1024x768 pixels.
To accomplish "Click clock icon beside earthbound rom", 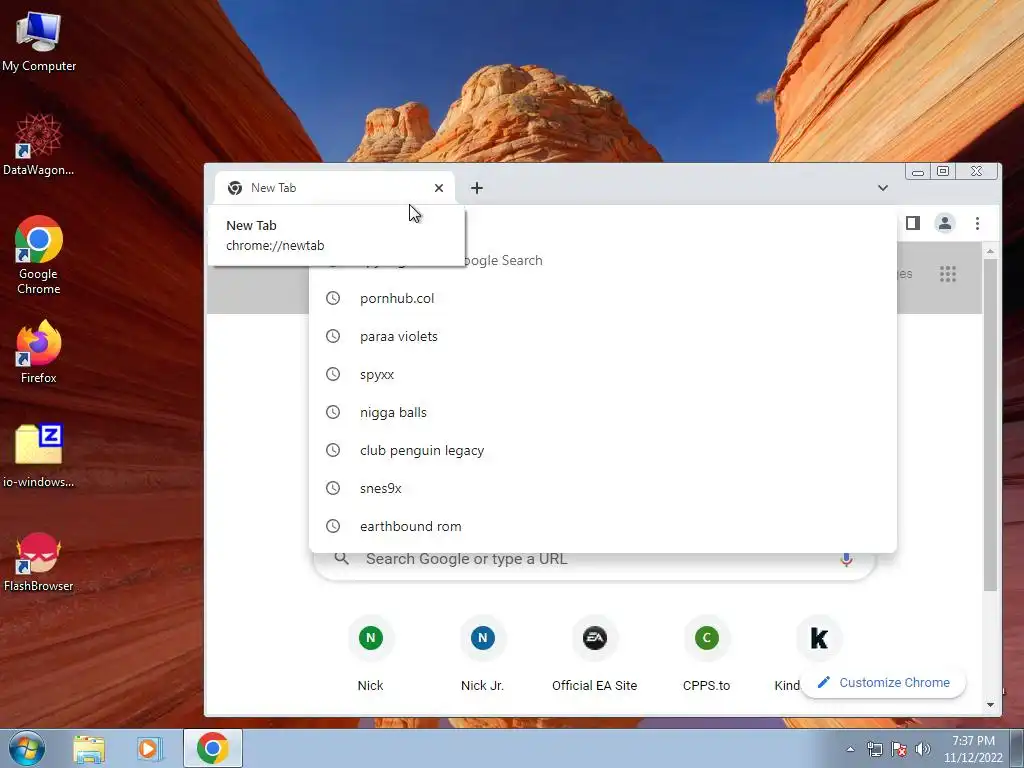I will click(x=333, y=526).
